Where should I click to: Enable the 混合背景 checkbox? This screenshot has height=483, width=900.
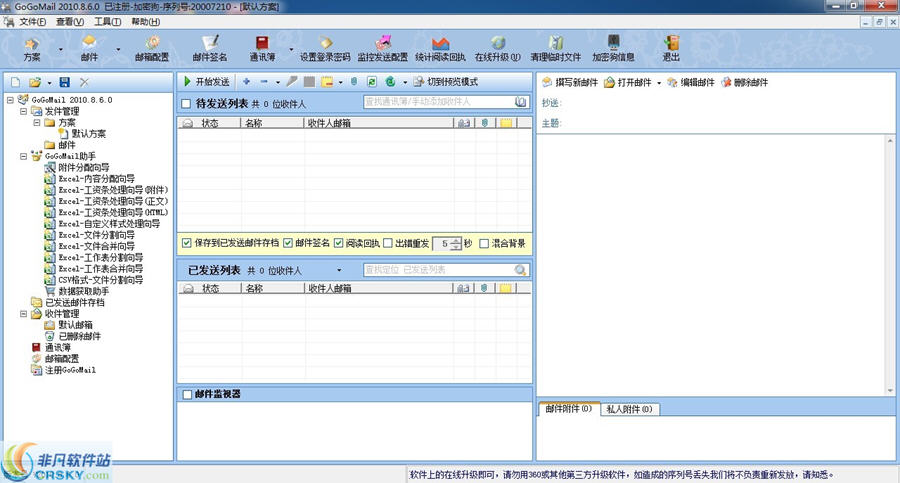[484, 243]
